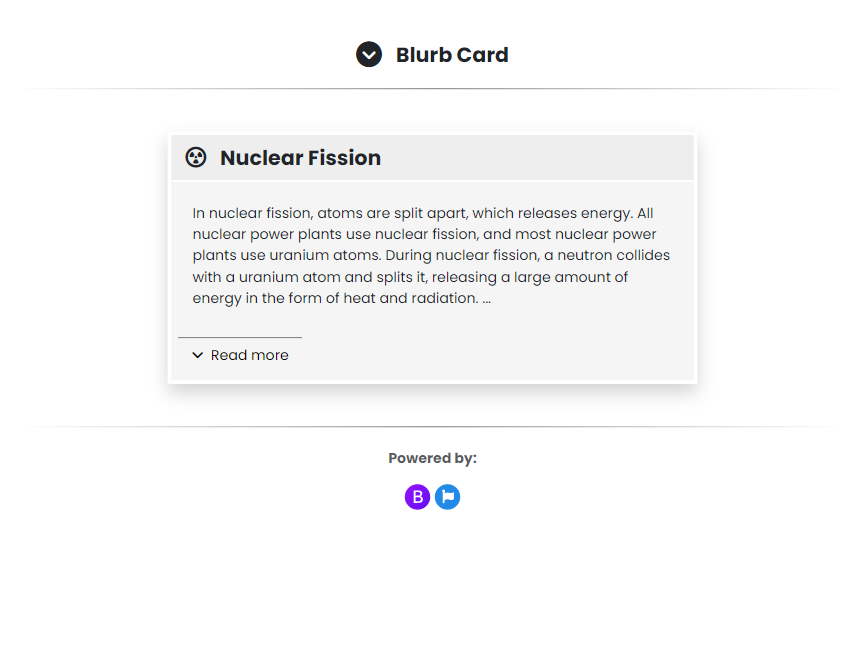Click the Read more text label

point(249,355)
